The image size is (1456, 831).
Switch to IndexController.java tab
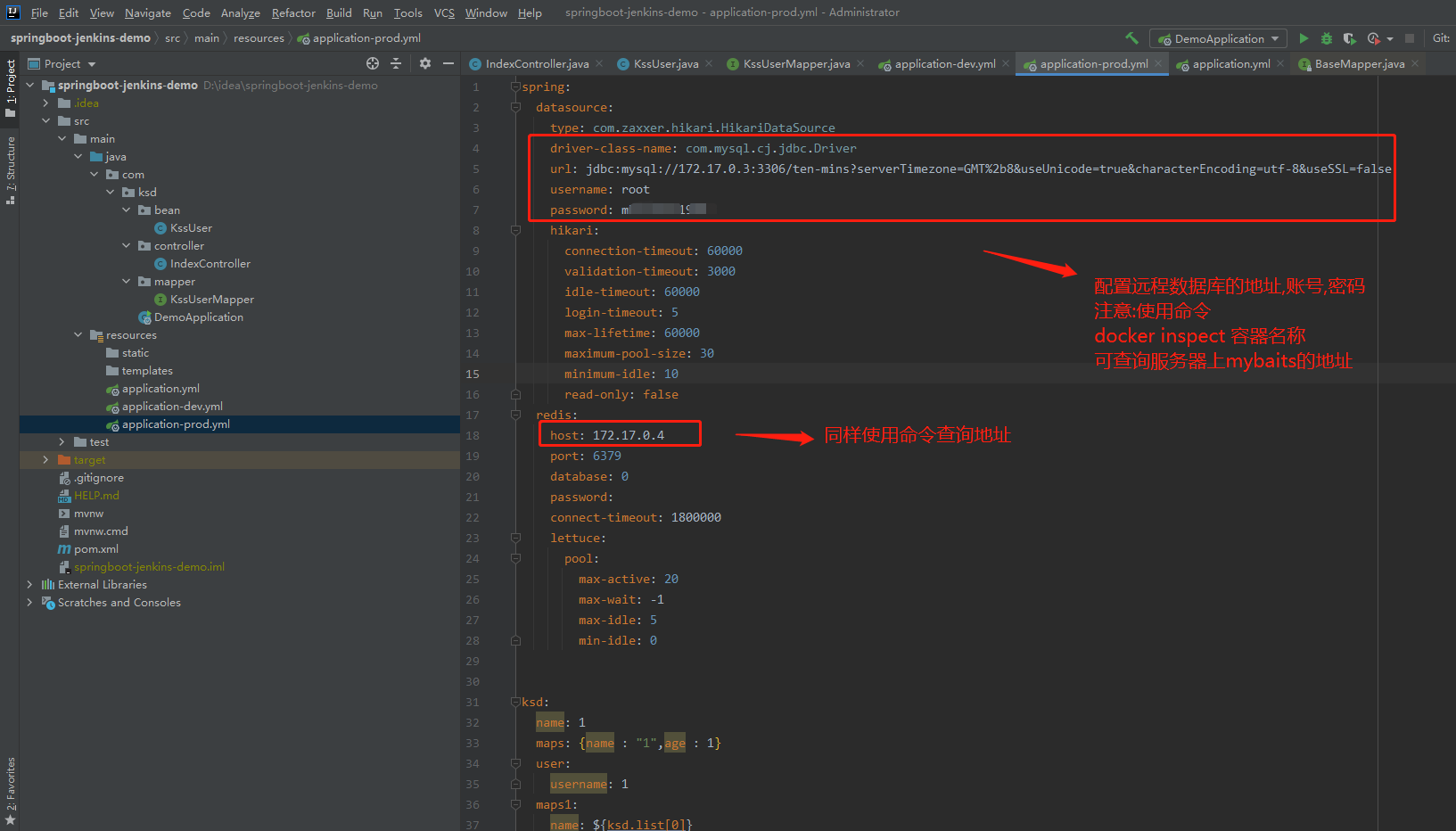[x=537, y=63]
